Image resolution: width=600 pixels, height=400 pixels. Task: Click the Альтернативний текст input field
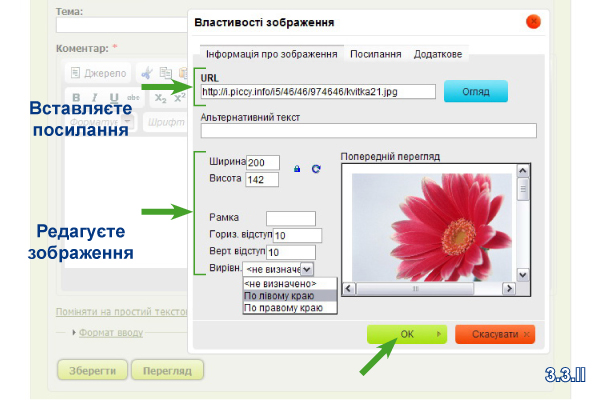click(x=368, y=130)
